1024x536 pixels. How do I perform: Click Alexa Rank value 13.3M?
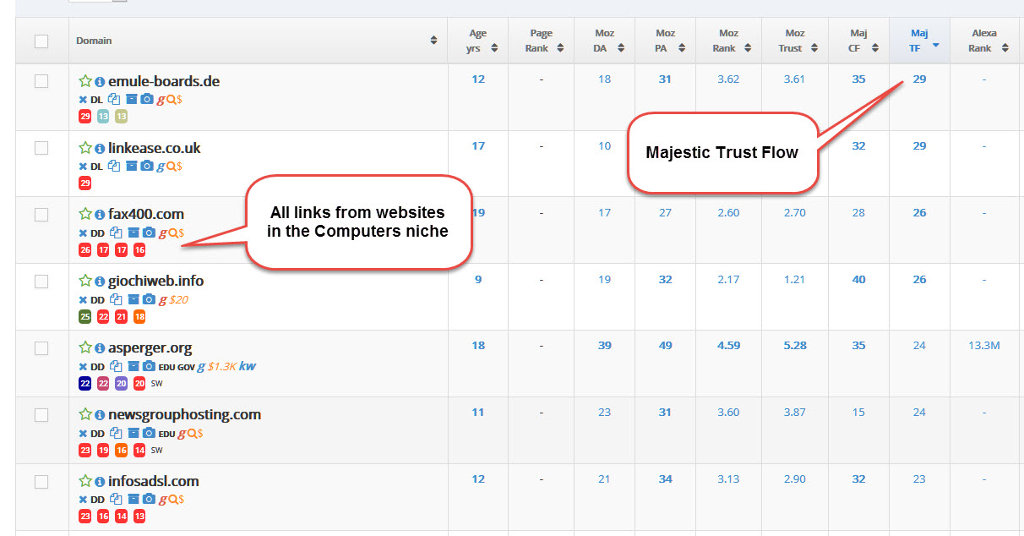pyautogui.click(x=984, y=345)
